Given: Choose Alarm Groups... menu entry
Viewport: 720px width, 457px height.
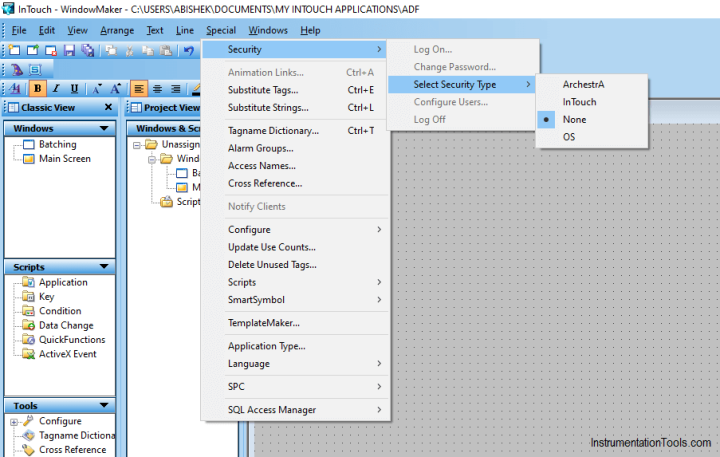Looking at the screenshot, I should pos(296,148).
